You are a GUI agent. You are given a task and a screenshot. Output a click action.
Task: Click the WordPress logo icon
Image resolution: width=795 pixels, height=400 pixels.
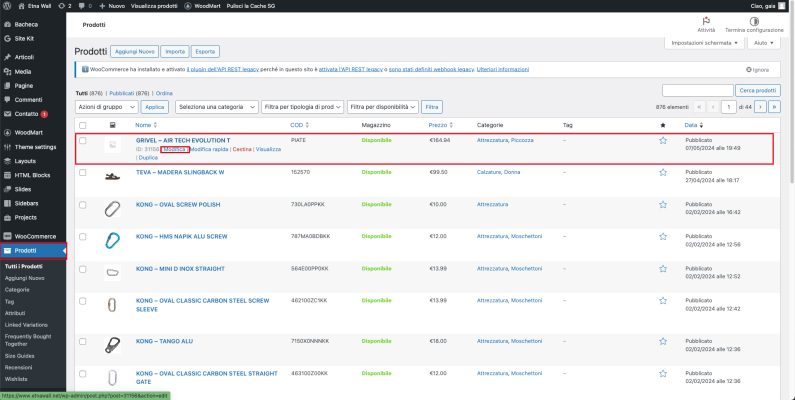(x=7, y=6)
